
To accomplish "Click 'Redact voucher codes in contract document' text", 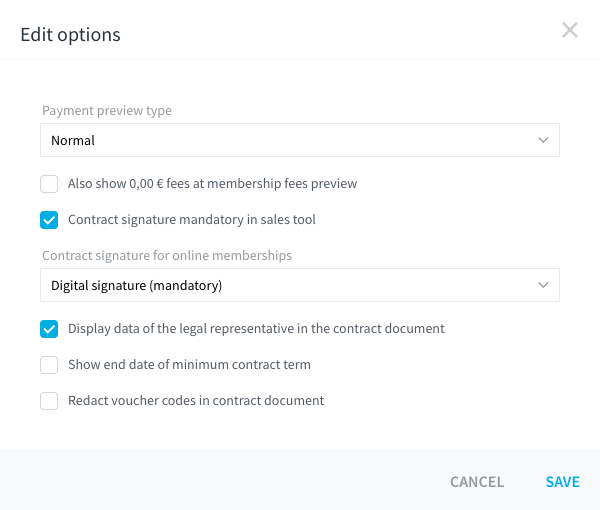I will tap(196, 401).
